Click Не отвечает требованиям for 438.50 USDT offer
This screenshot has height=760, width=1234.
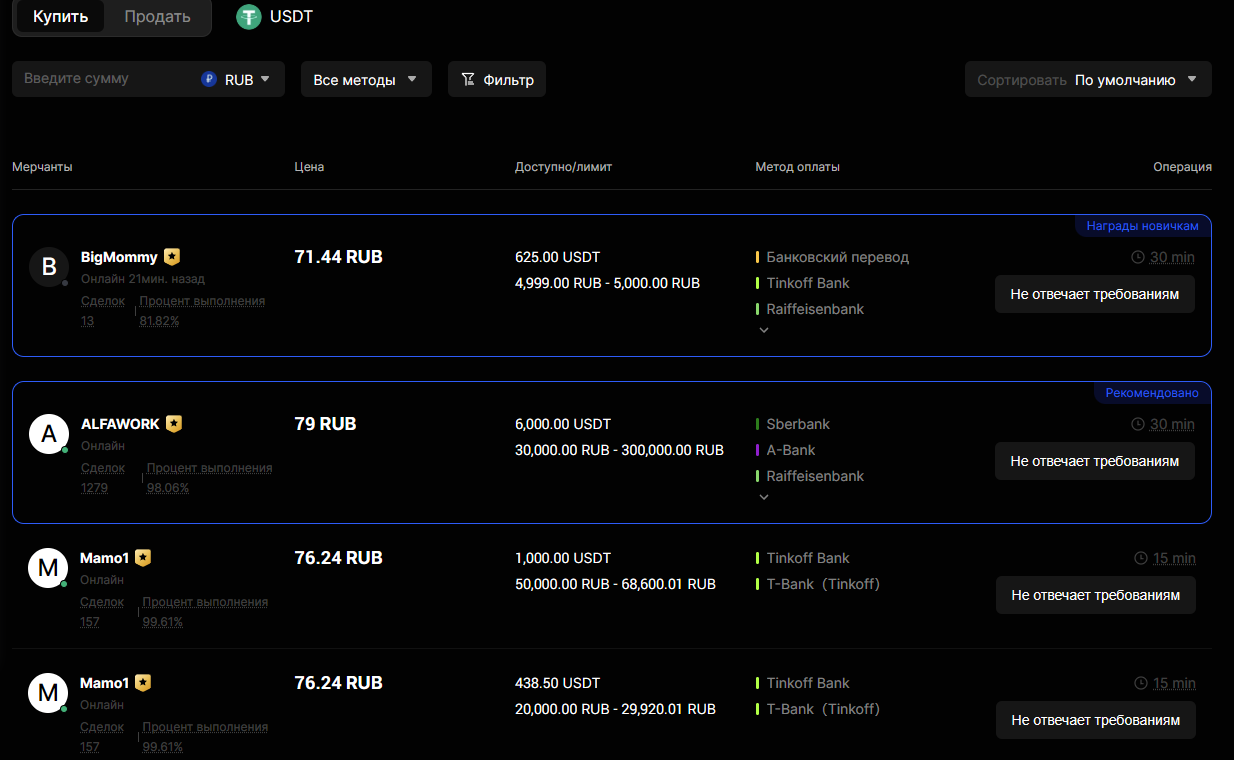point(1096,720)
